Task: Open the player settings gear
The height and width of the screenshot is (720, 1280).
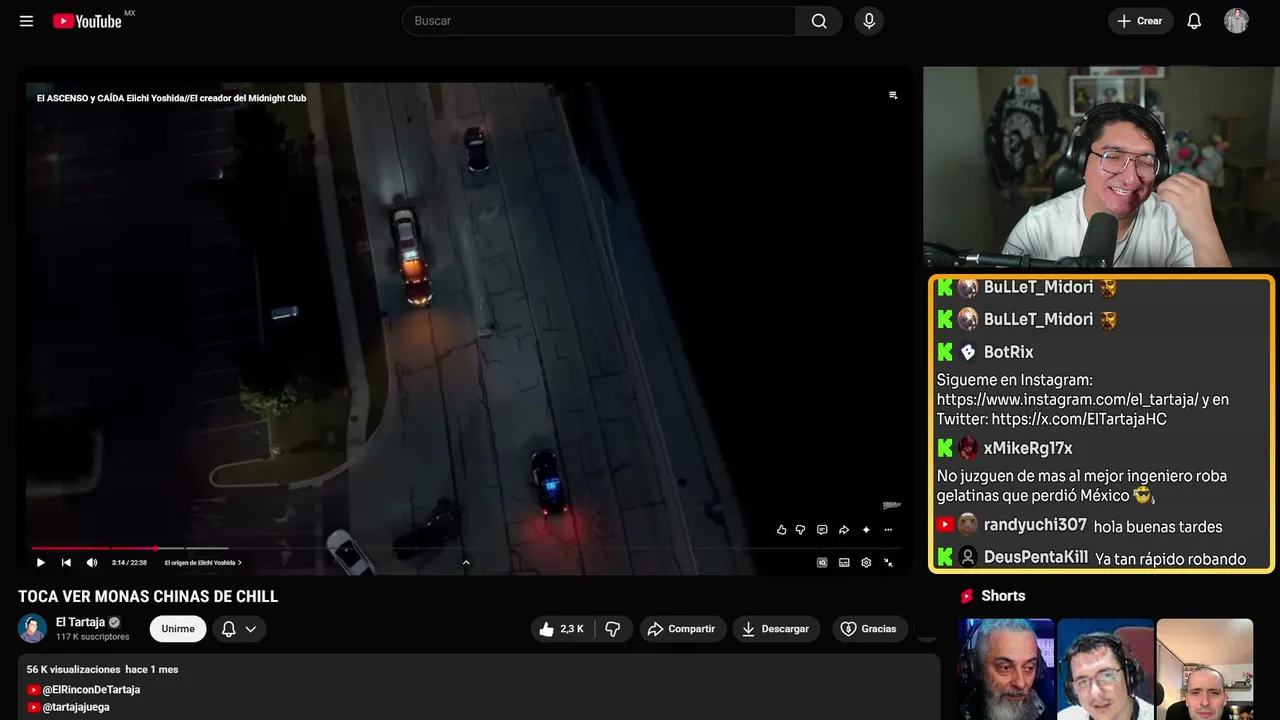Action: pos(866,562)
